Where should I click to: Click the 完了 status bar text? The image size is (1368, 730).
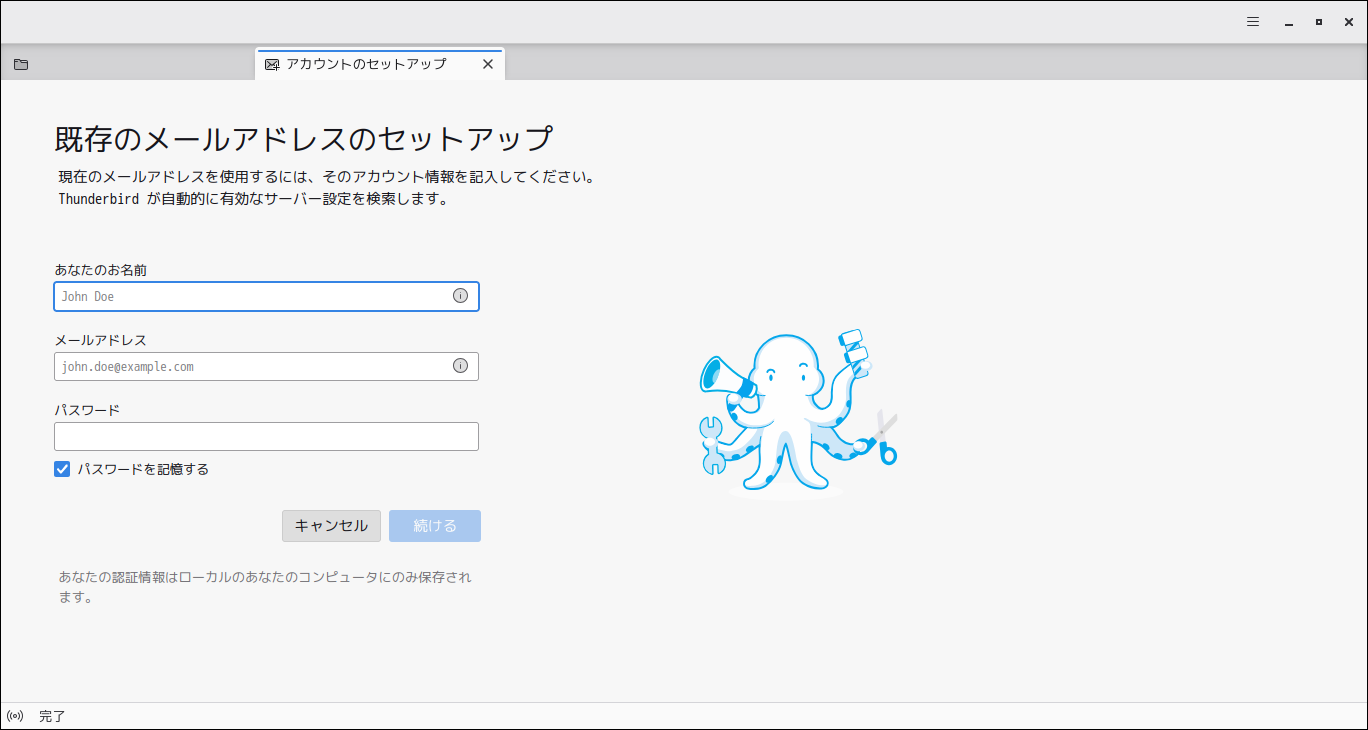[x=52, y=716]
